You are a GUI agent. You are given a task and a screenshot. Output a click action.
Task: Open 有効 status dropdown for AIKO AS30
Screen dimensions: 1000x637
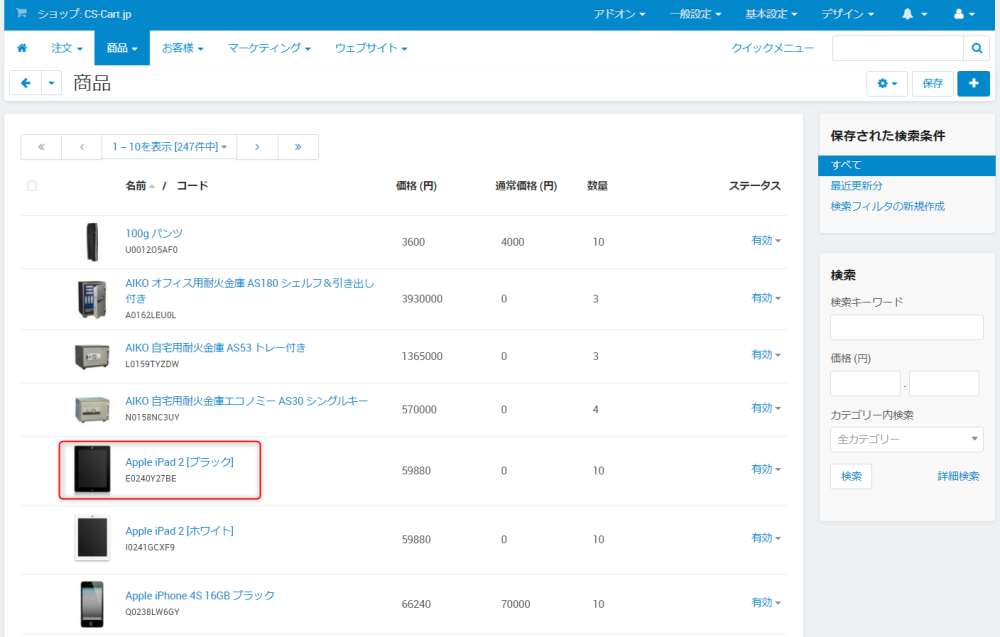[766, 408]
